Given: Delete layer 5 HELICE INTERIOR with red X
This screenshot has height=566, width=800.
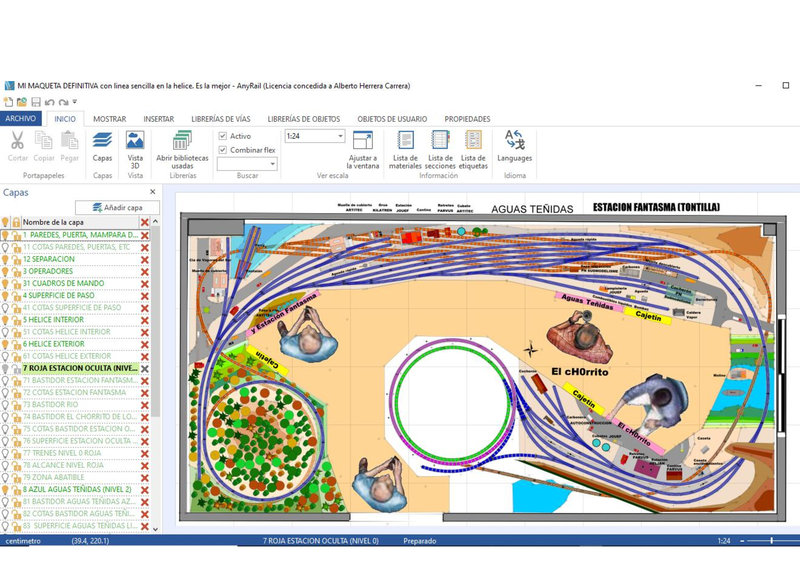Looking at the screenshot, I should pos(145,320).
